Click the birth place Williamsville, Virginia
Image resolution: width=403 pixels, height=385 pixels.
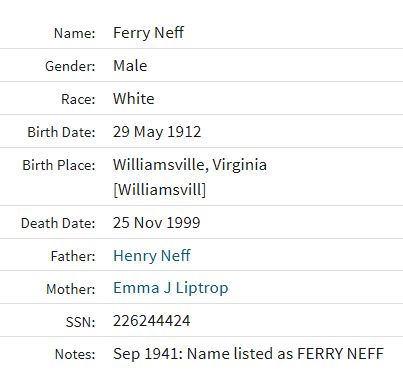pos(190,165)
